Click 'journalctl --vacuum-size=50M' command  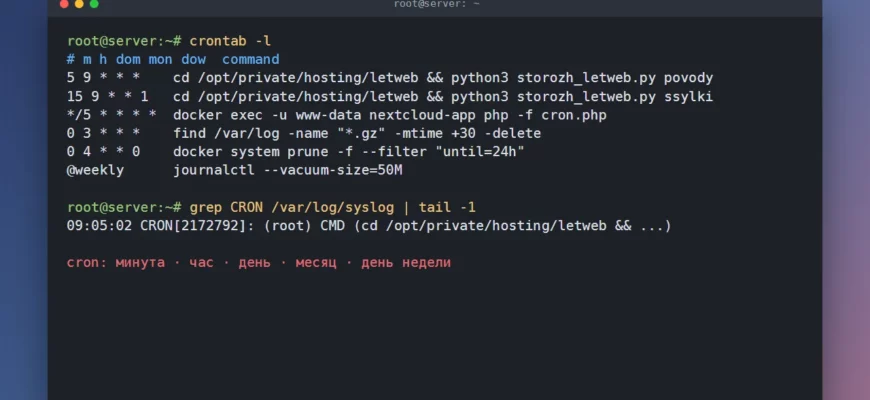tap(287, 170)
